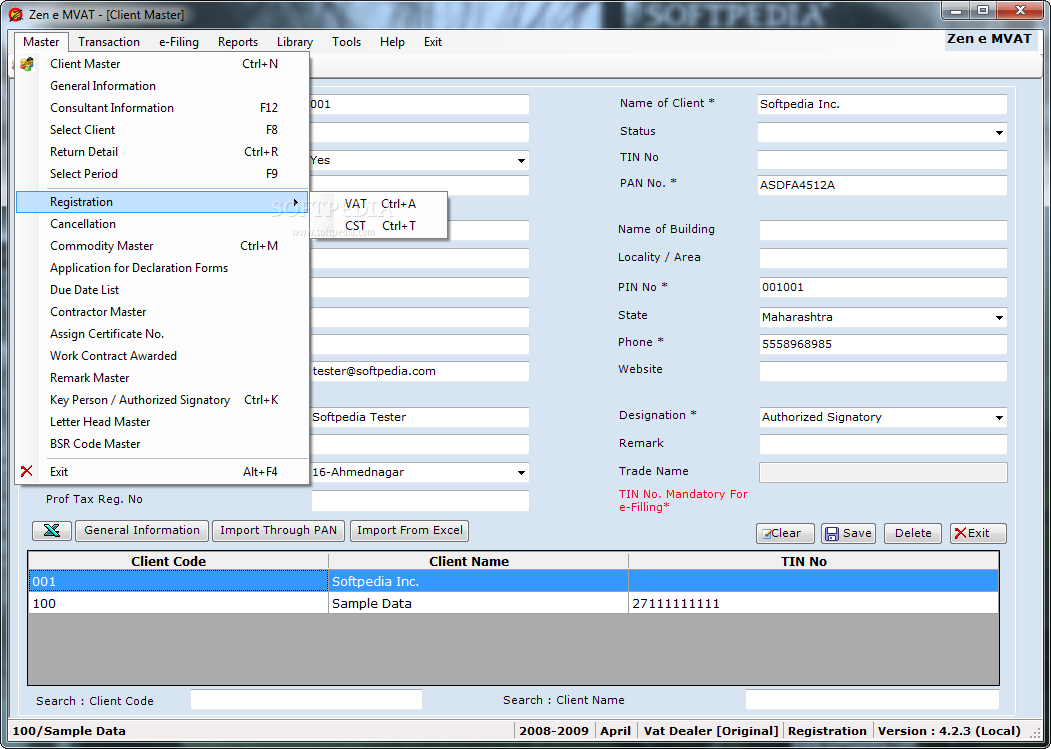The image size is (1051, 749).
Task: Click the PAN No. field with ASDFA4512A
Action: [x=882, y=186]
